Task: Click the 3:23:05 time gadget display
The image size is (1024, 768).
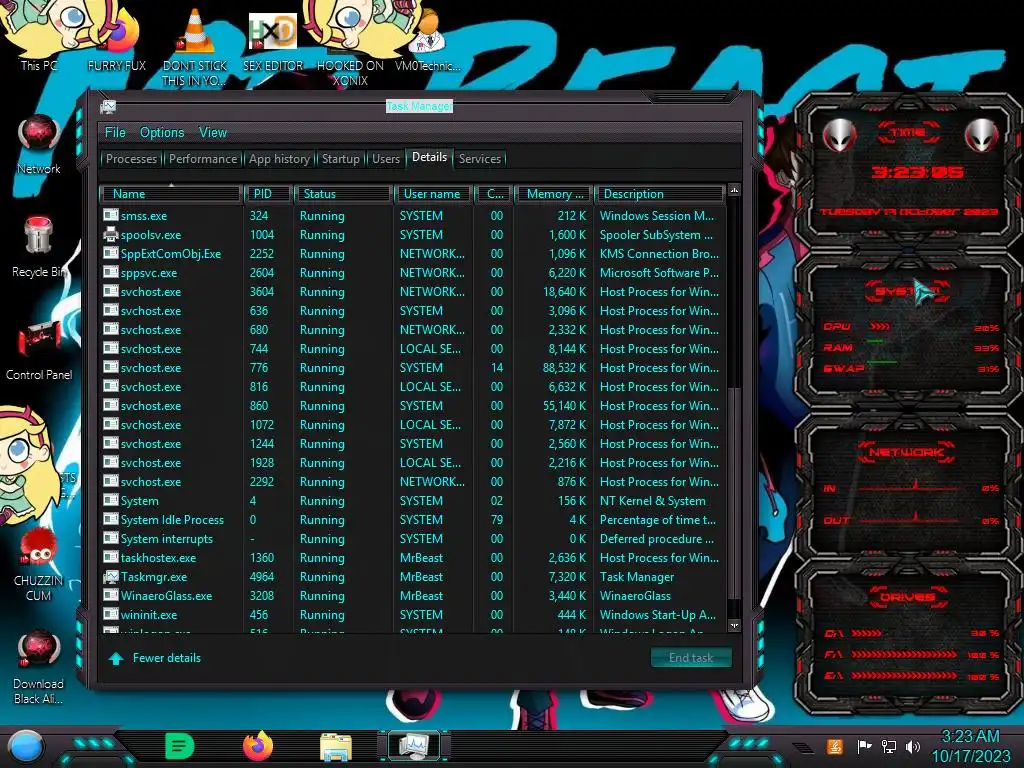Action: [918, 172]
